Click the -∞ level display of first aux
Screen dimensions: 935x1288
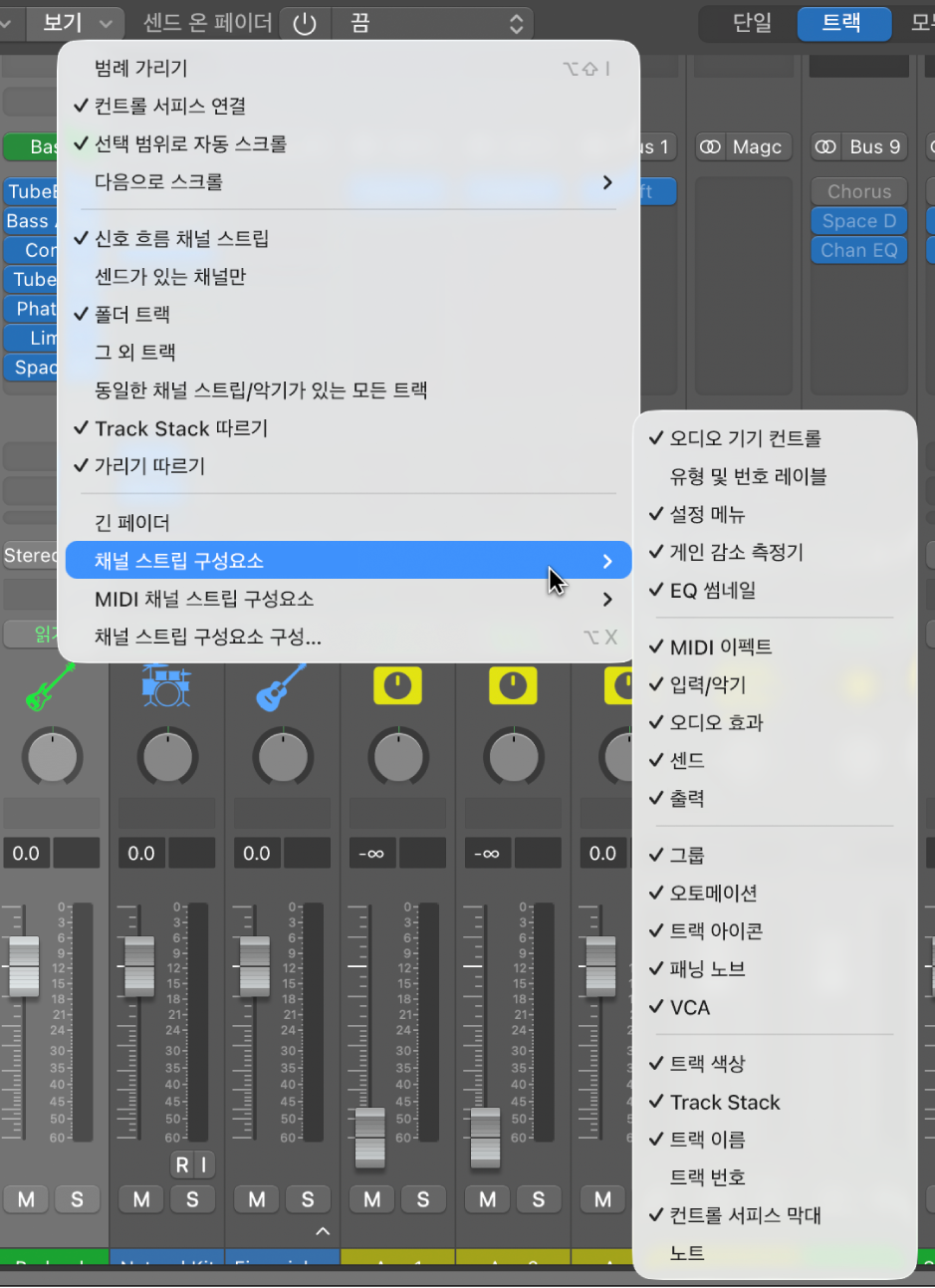coord(370,854)
